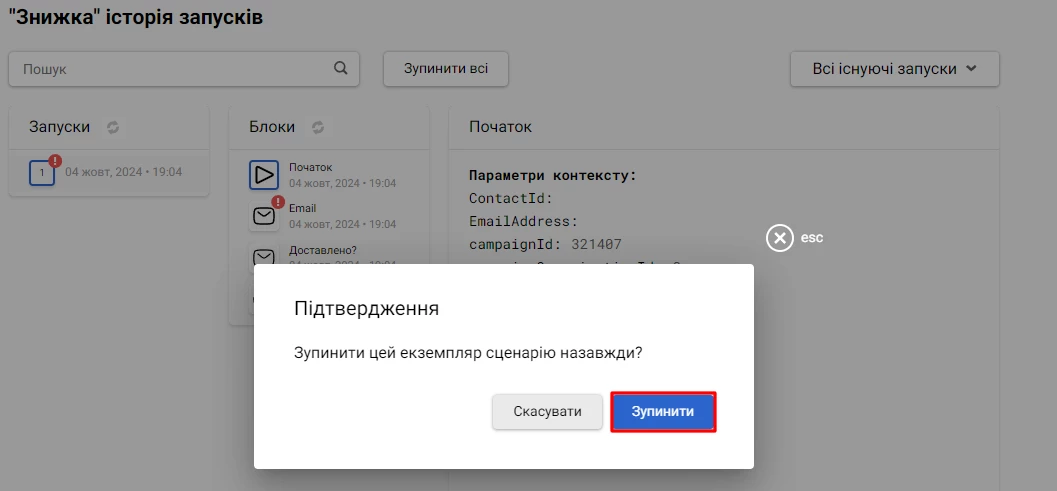Select the Email block envelope icon
The width and height of the screenshot is (1057, 491).
264,216
